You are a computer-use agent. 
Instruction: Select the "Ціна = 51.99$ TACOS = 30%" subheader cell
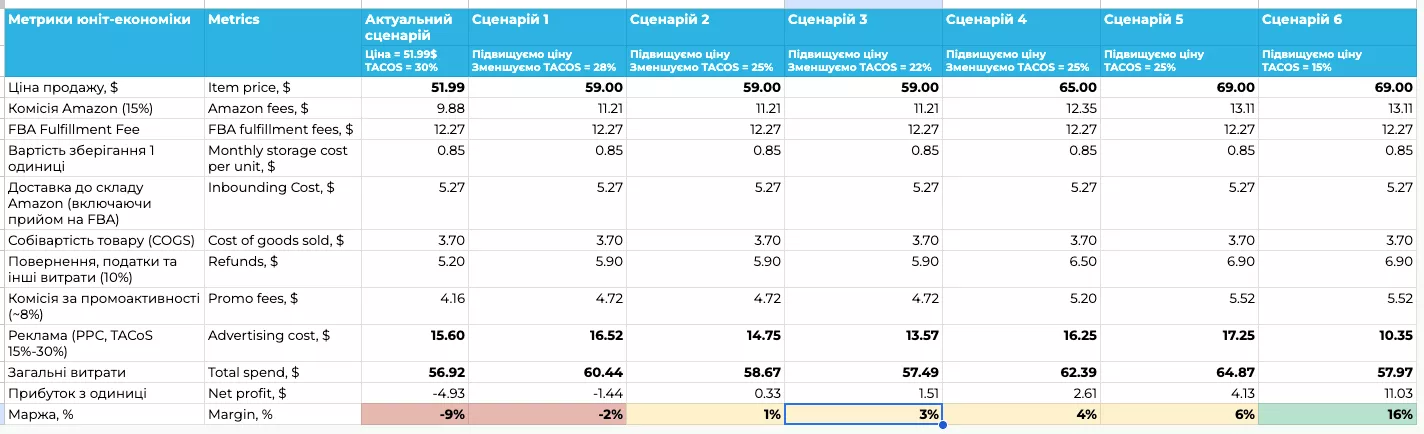(x=414, y=60)
